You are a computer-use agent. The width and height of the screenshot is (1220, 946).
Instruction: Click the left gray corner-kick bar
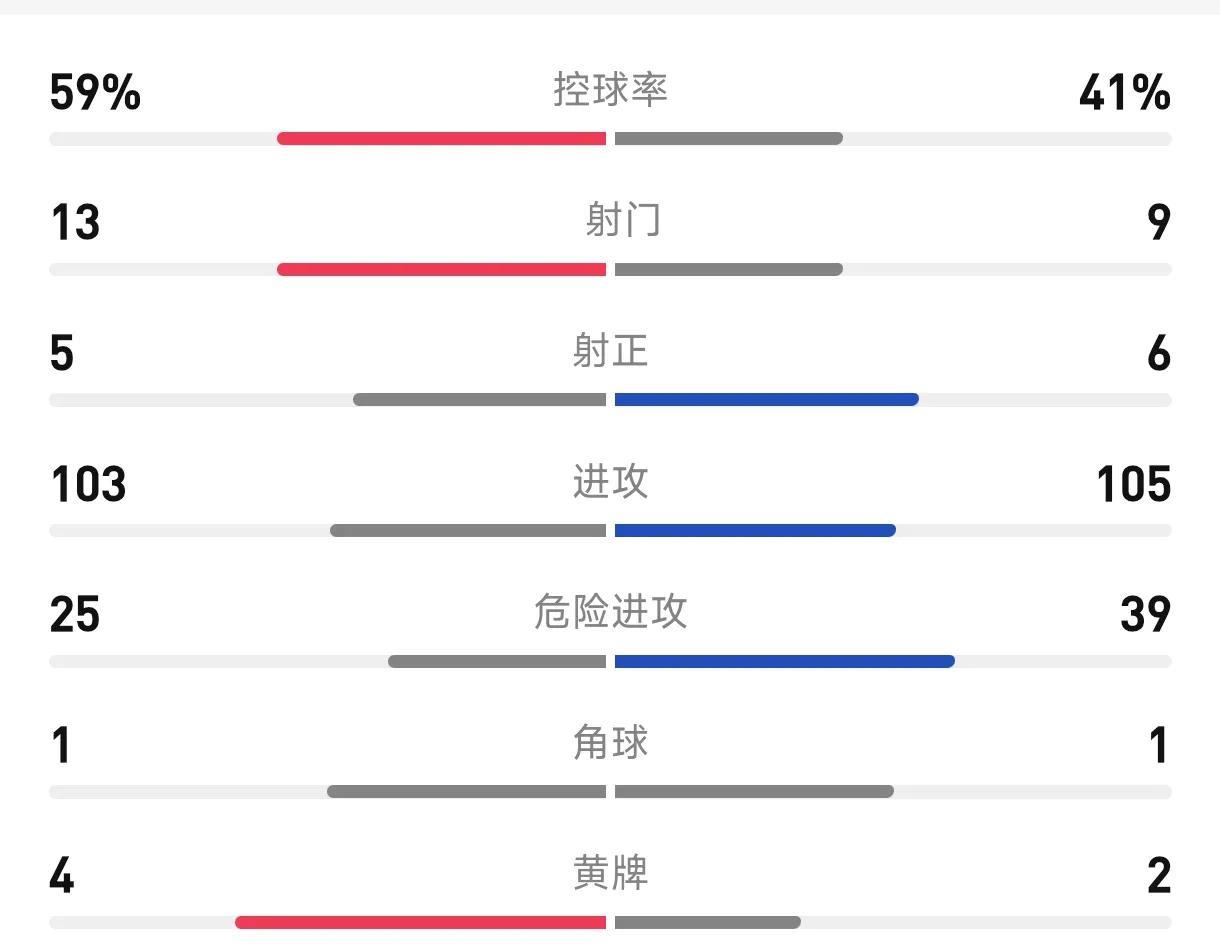pyautogui.click(x=466, y=792)
